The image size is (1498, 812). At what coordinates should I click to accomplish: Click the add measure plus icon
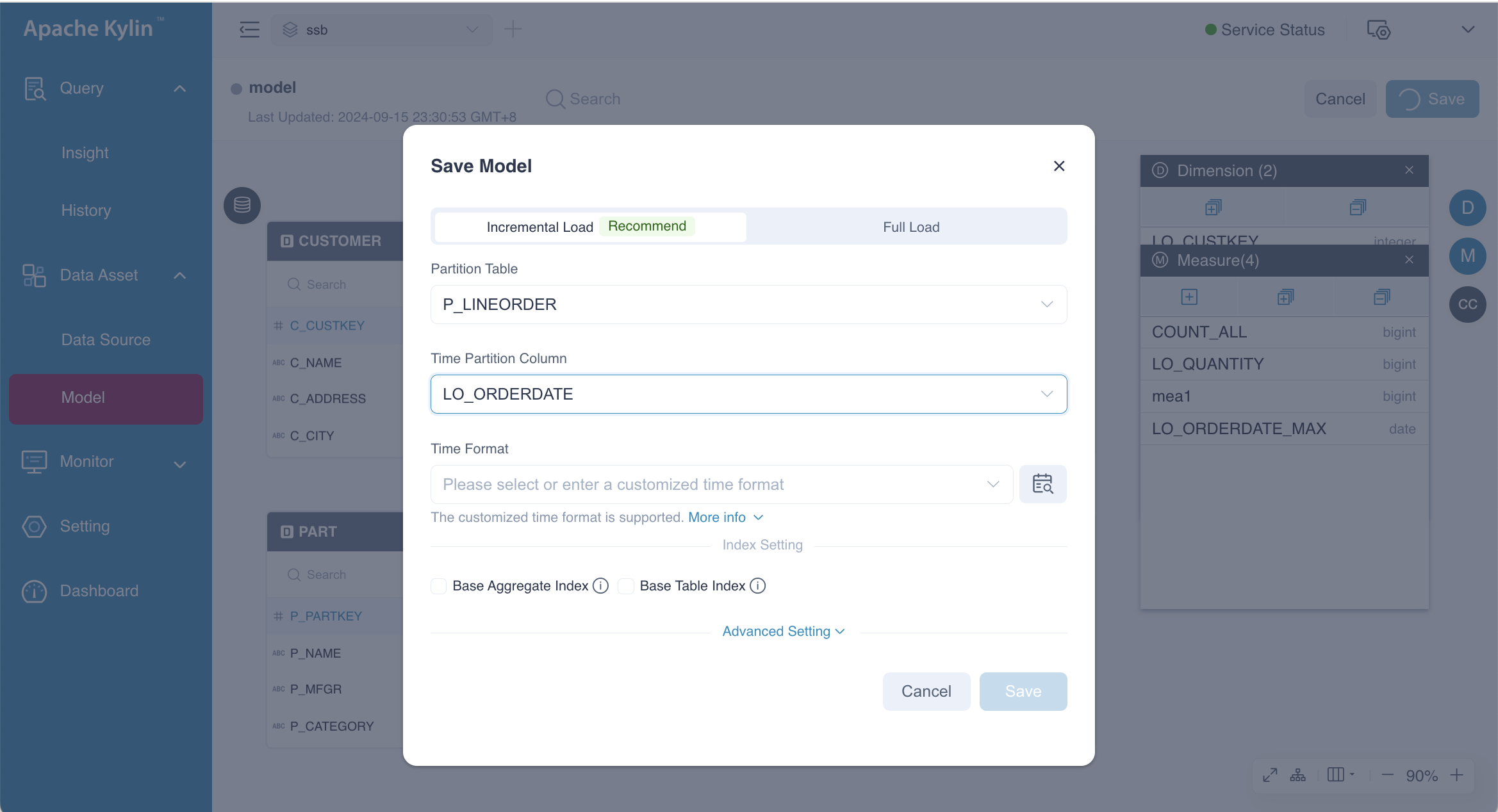click(x=1189, y=297)
